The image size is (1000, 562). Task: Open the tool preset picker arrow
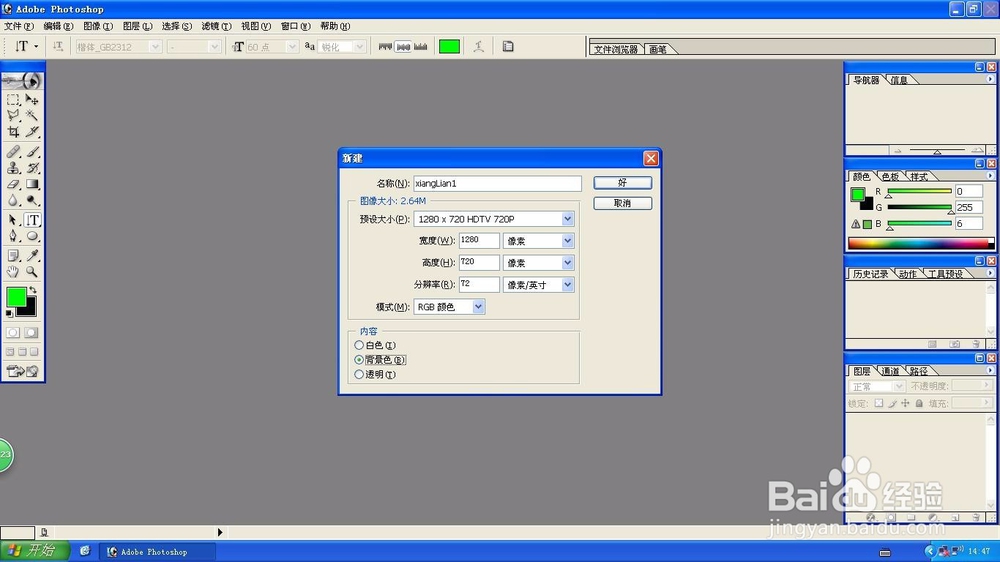point(36,47)
